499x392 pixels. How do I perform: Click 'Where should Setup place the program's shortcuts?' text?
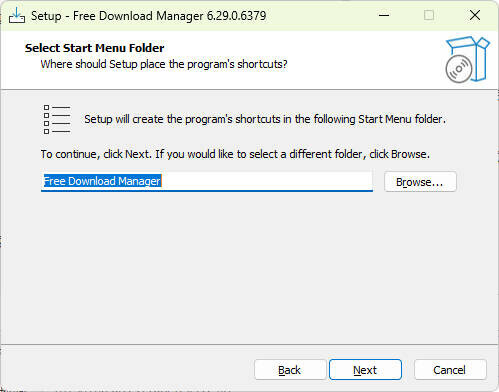[x=164, y=64]
